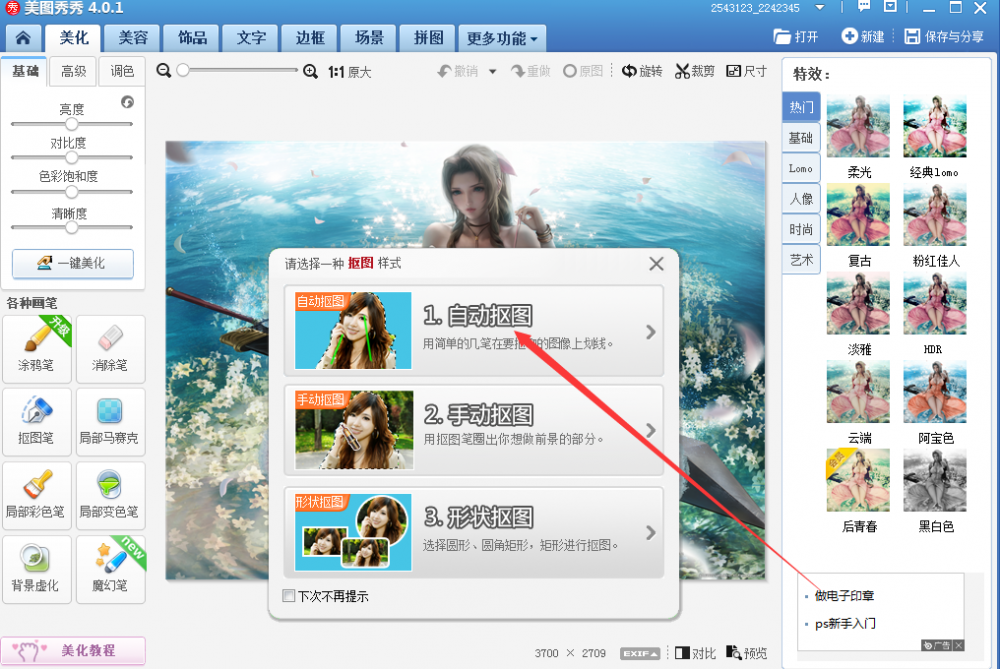Apply the 柔光 effect thumbnail
The width and height of the screenshot is (1000, 669).
858,127
